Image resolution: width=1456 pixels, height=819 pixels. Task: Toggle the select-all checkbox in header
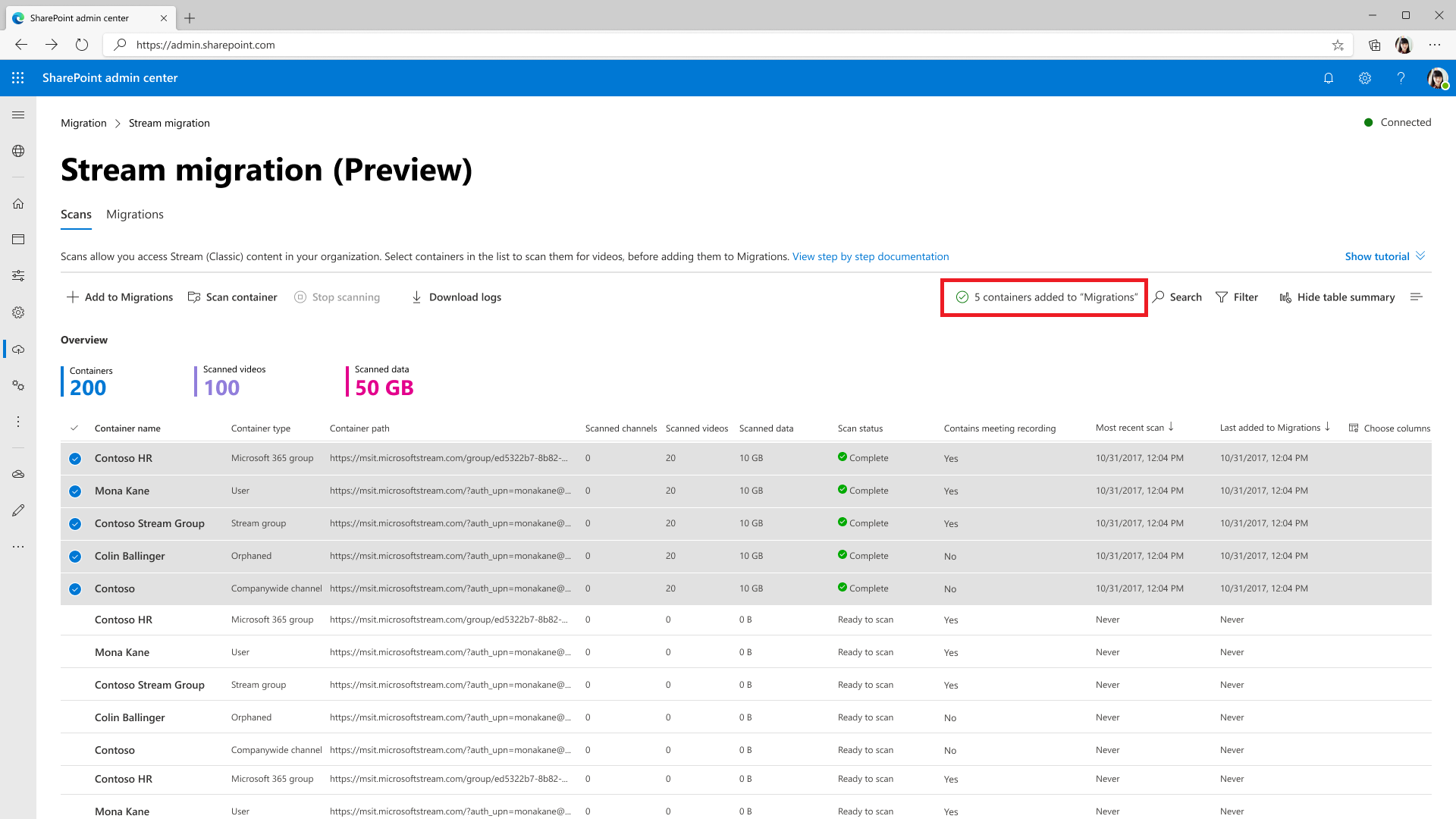pyautogui.click(x=75, y=427)
